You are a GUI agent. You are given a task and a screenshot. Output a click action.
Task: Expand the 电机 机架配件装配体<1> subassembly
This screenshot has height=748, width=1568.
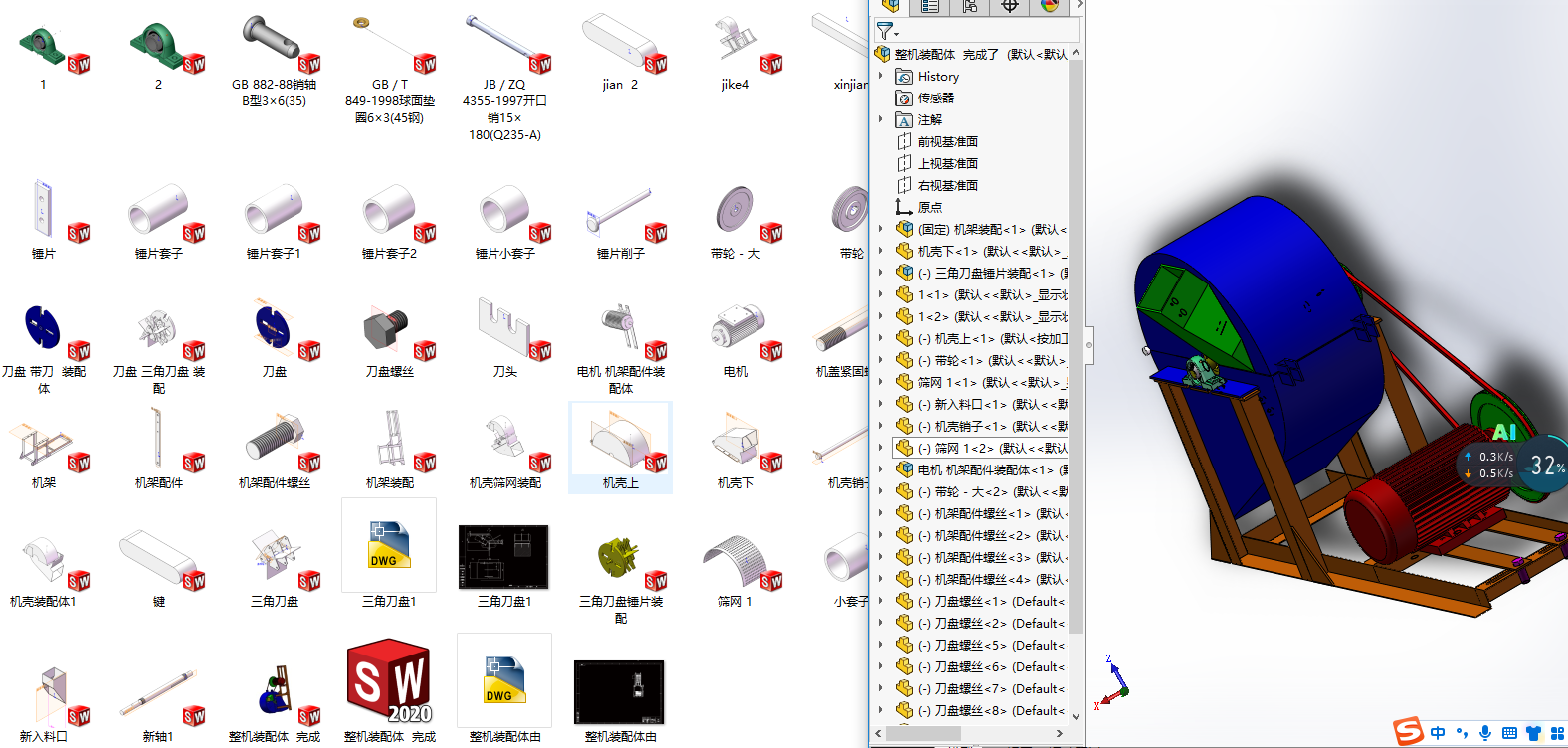point(880,469)
